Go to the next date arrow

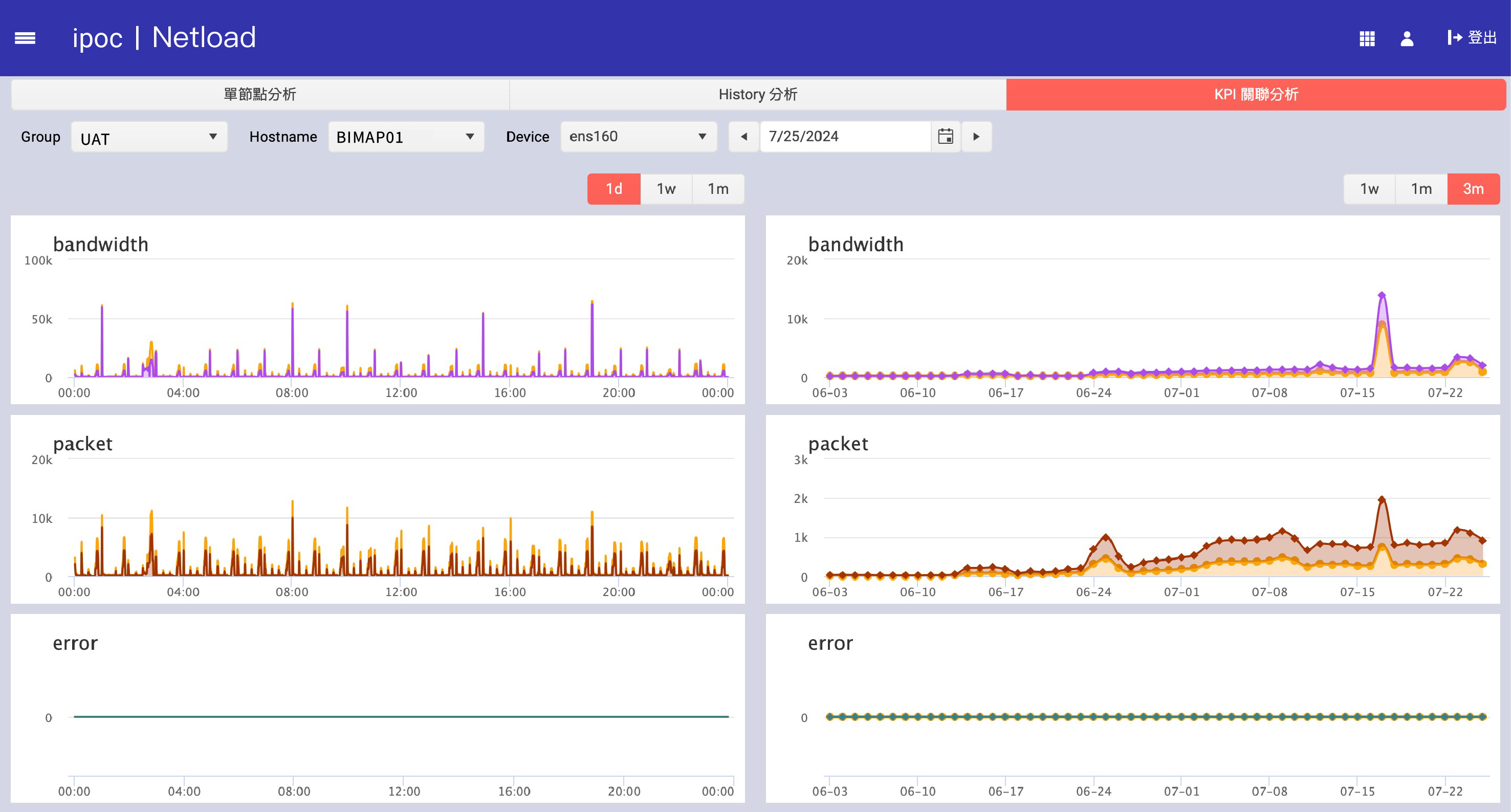click(x=977, y=137)
